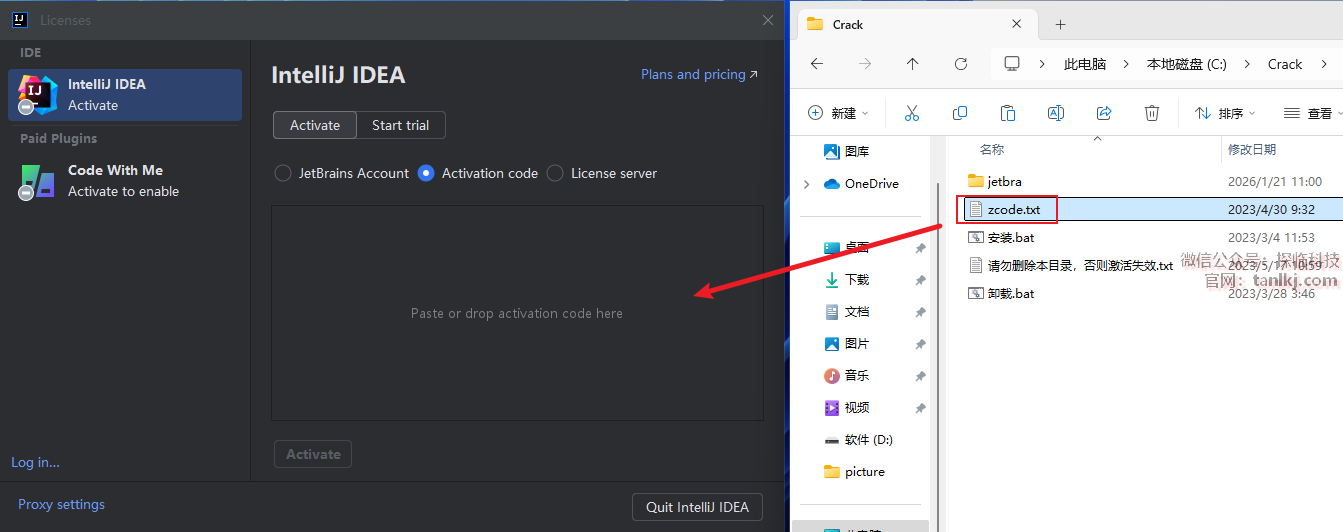This screenshot has height=532, width=1343.
Task: Click the Delete trash icon in Explorer
Action: 1152,113
